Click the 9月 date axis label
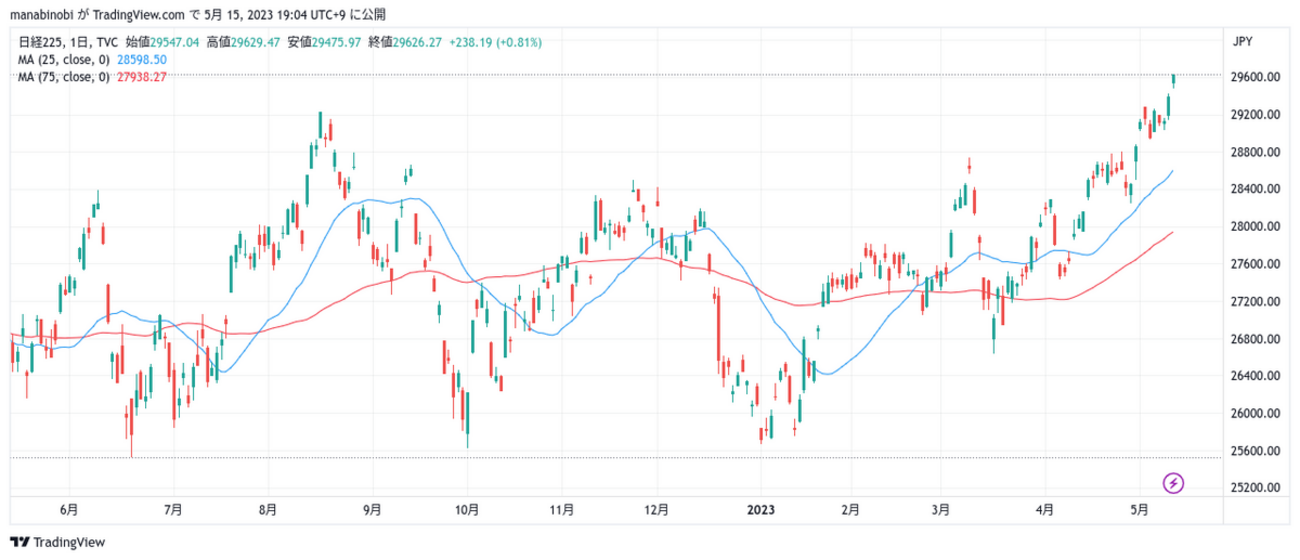Image resolution: width=1300 pixels, height=560 pixels. [x=373, y=509]
